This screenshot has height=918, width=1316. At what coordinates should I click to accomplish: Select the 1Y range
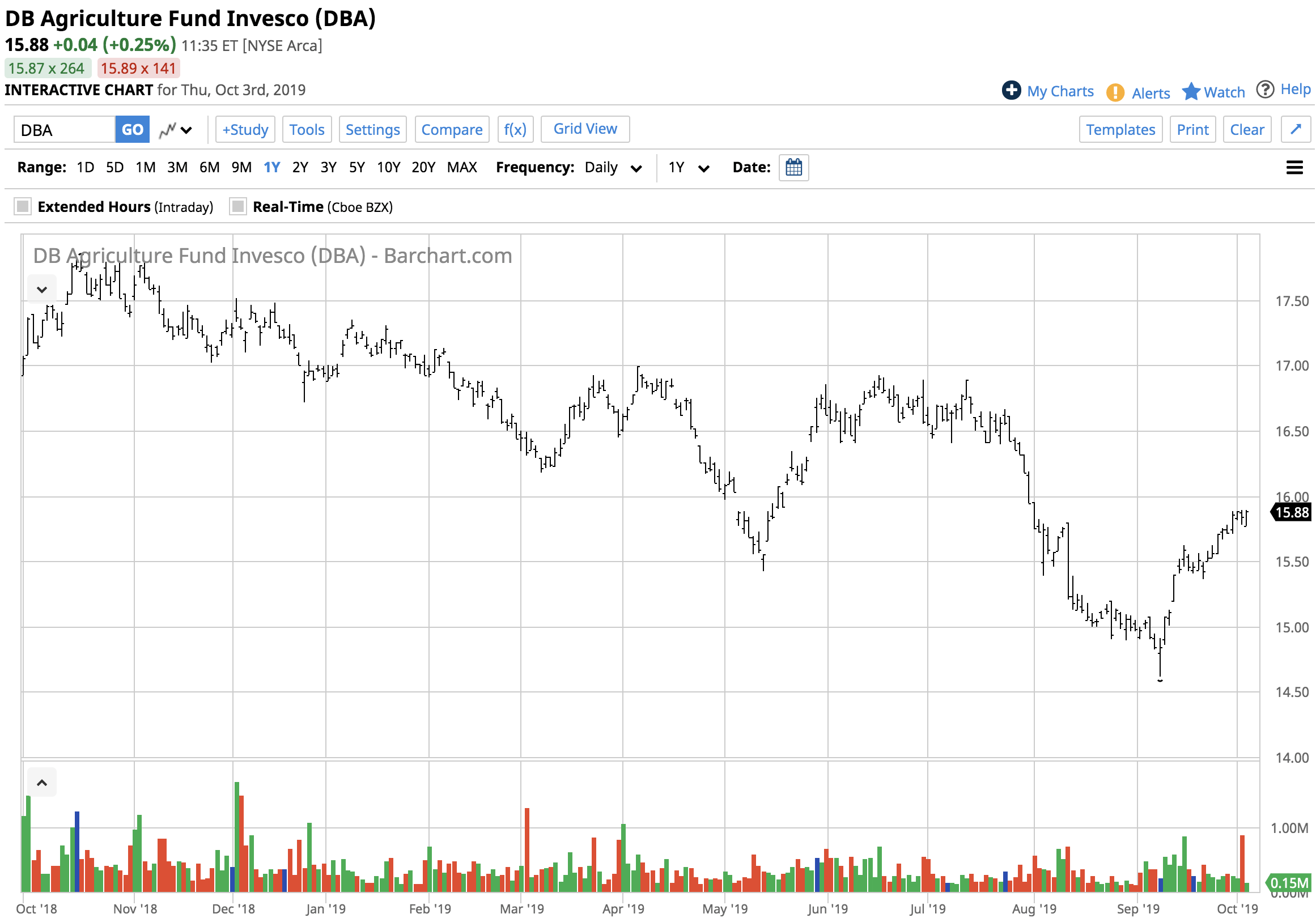271,167
